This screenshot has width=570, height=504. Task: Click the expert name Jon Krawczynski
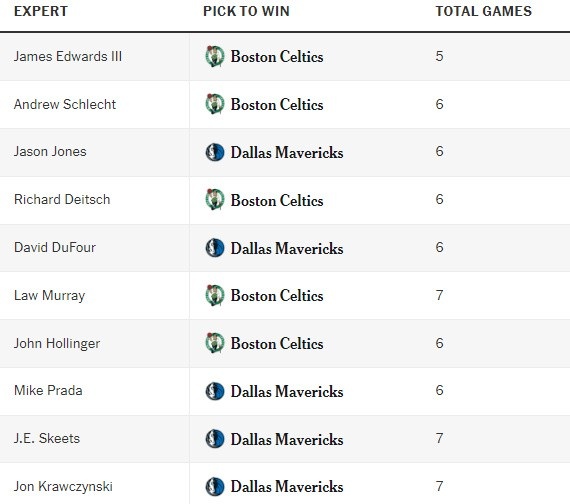point(63,487)
